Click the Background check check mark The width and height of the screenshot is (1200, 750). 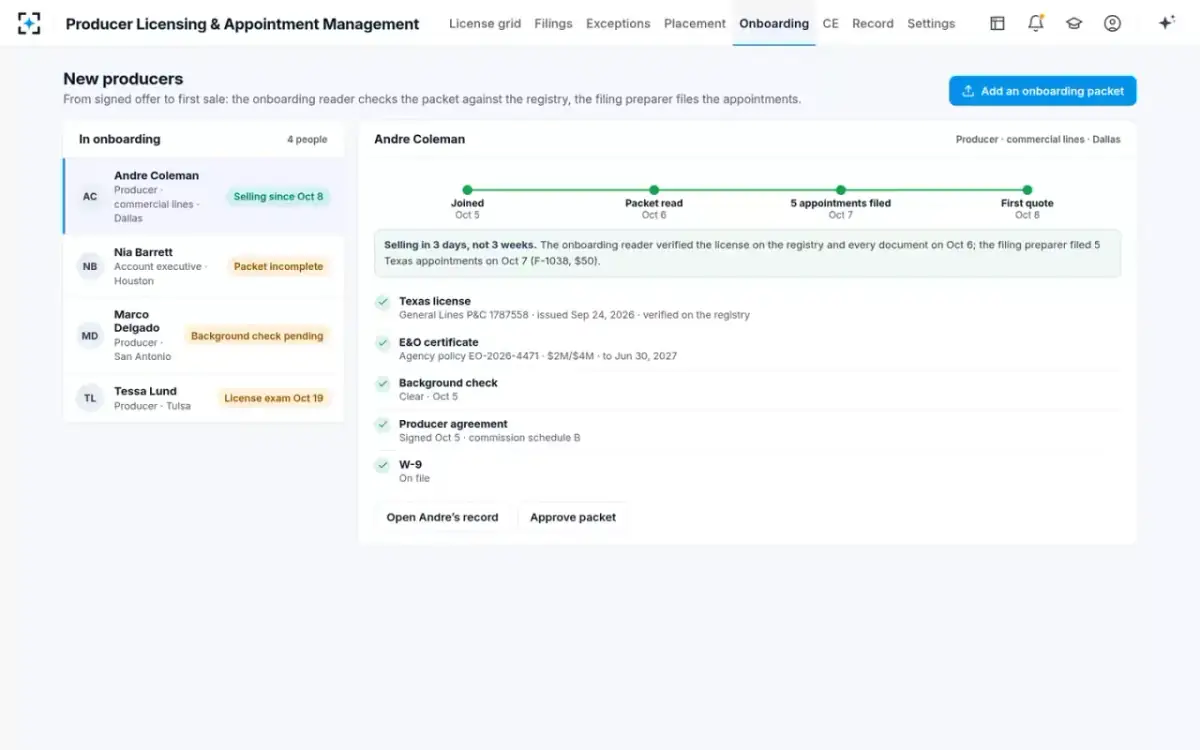382,384
